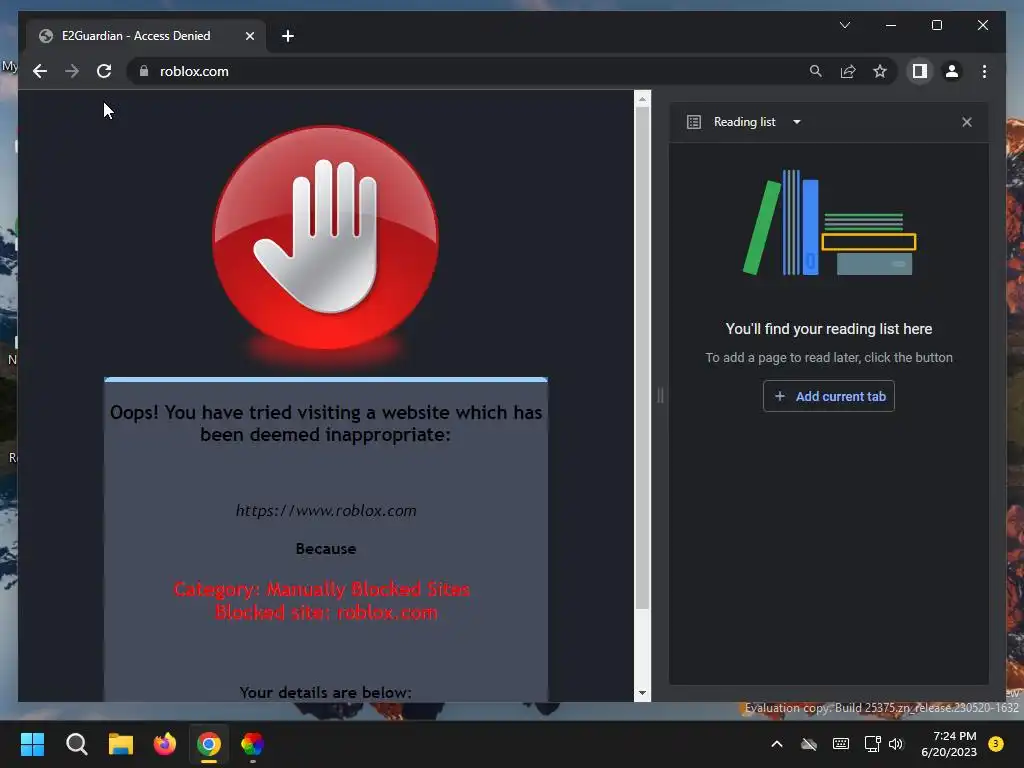This screenshot has height=768, width=1024.
Task: Expand the tab search chevron
Action: point(844,25)
